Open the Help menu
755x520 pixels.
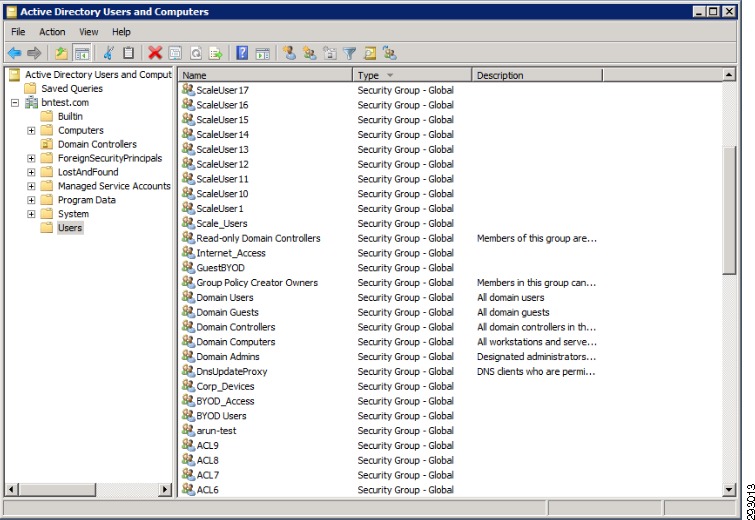coord(121,32)
